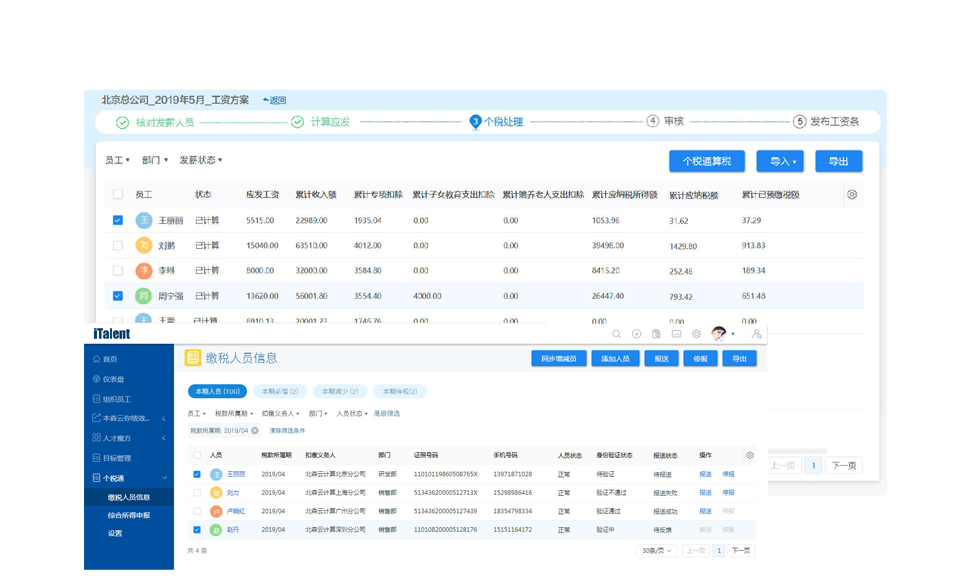Uncheck 周宇强 row in payroll table

pyautogui.click(x=118, y=296)
